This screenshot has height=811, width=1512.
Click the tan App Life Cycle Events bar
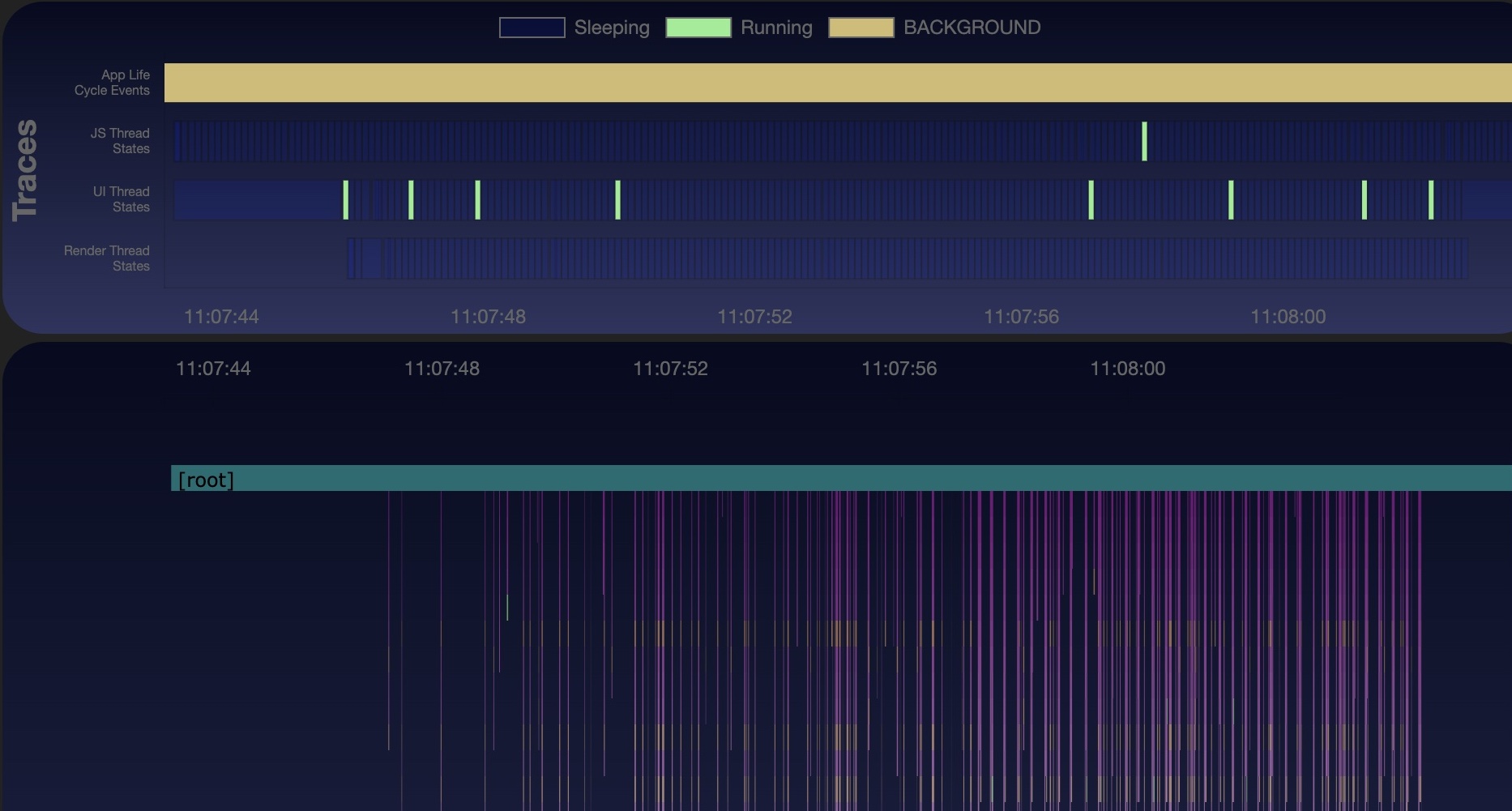point(810,81)
